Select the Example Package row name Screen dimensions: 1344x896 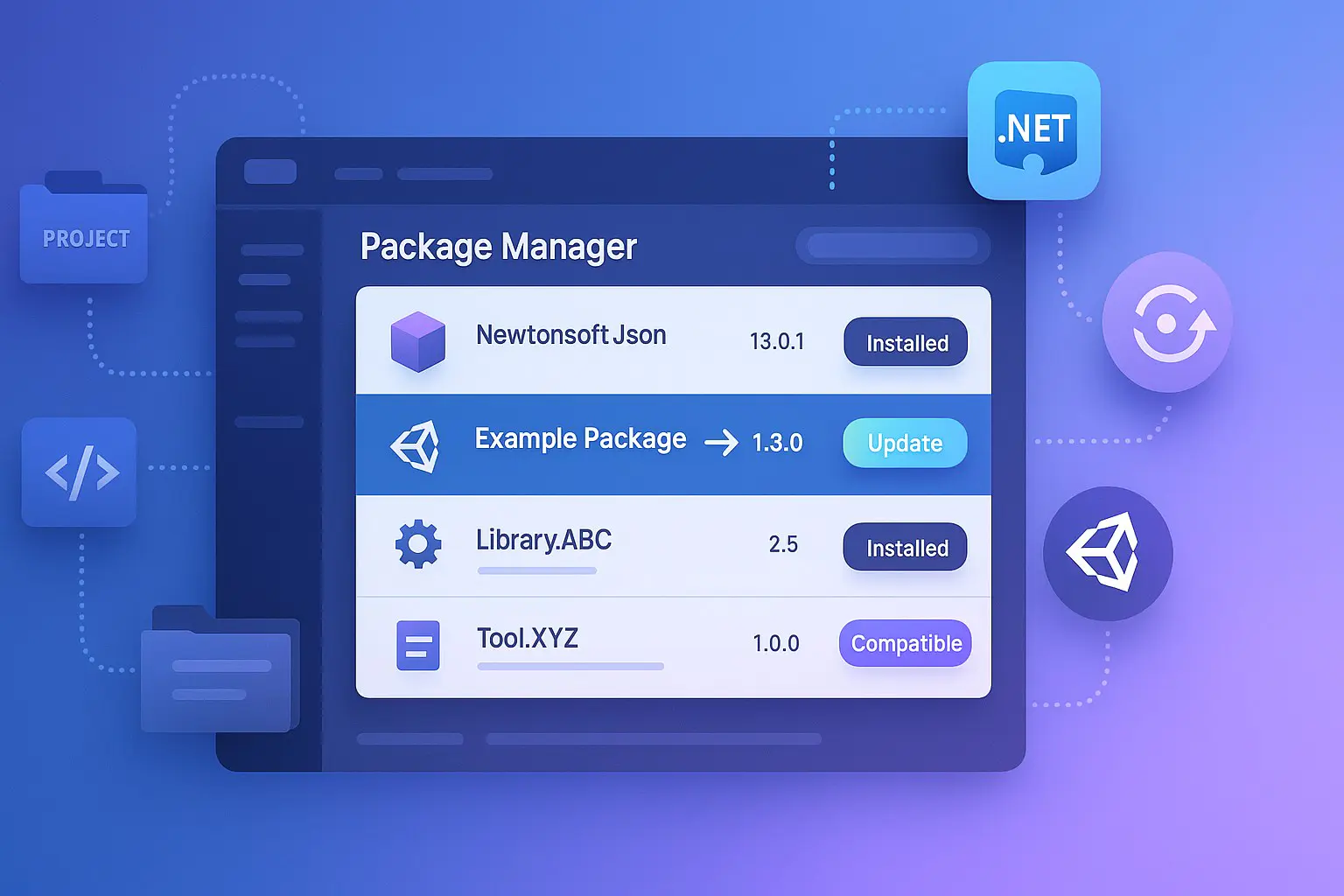coord(580,438)
